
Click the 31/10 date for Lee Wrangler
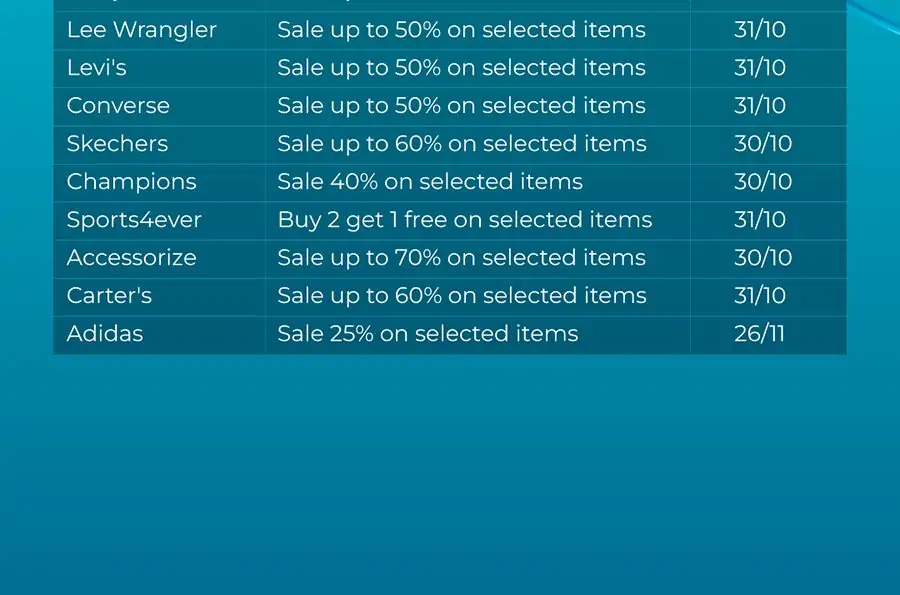(759, 30)
